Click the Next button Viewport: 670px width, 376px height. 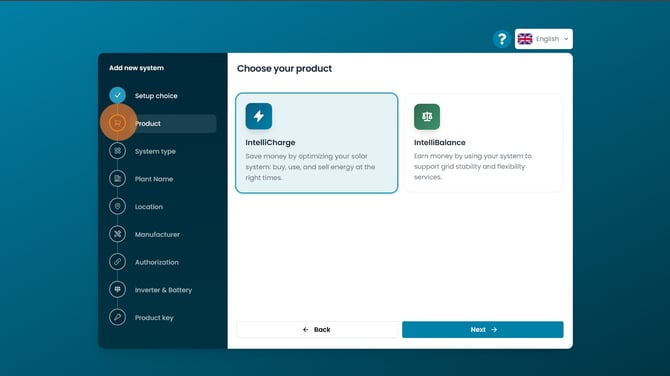pos(483,329)
